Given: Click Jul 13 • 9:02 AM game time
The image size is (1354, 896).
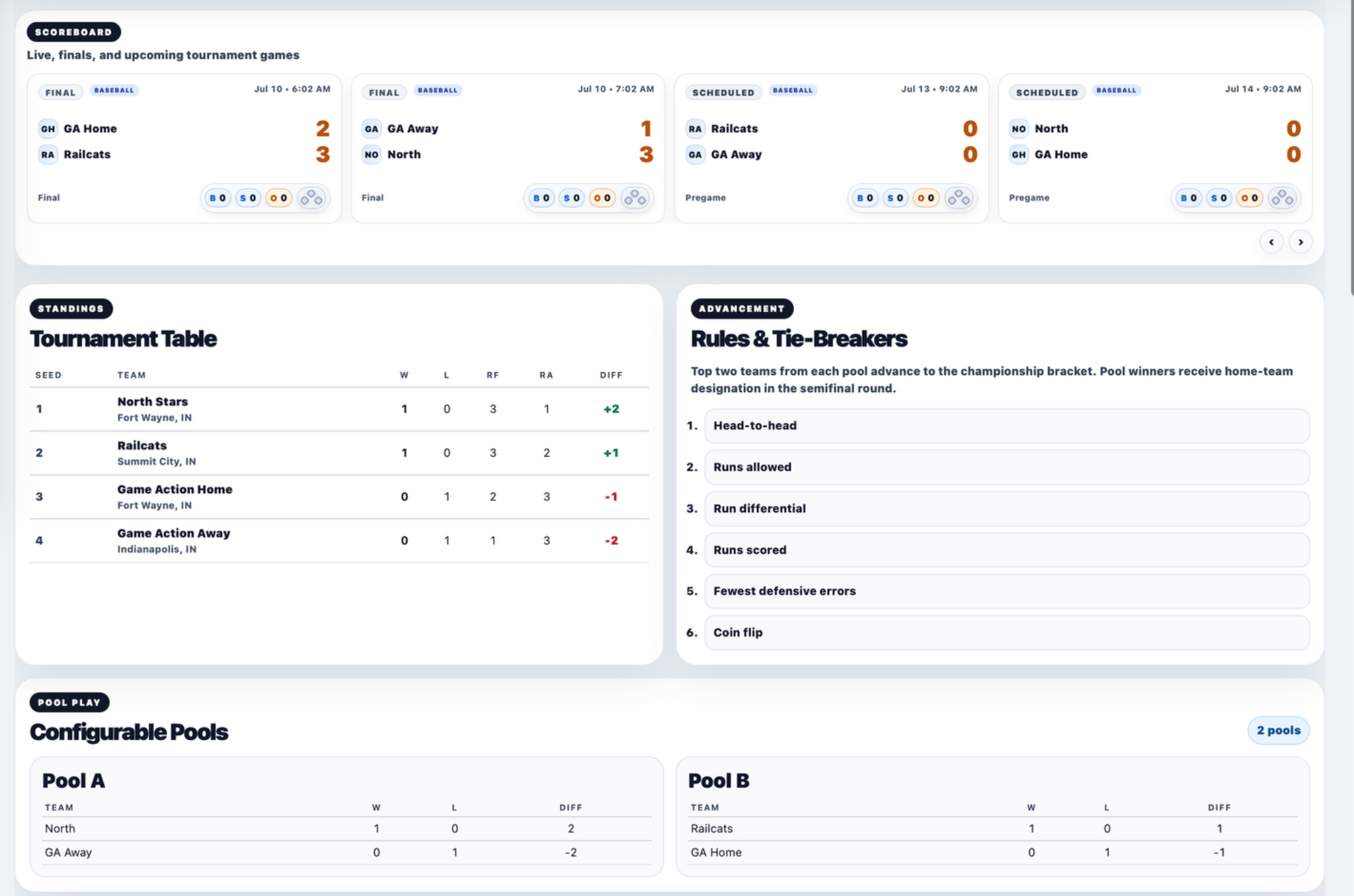Looking at the screenshot, I should [x=939, y=89].
